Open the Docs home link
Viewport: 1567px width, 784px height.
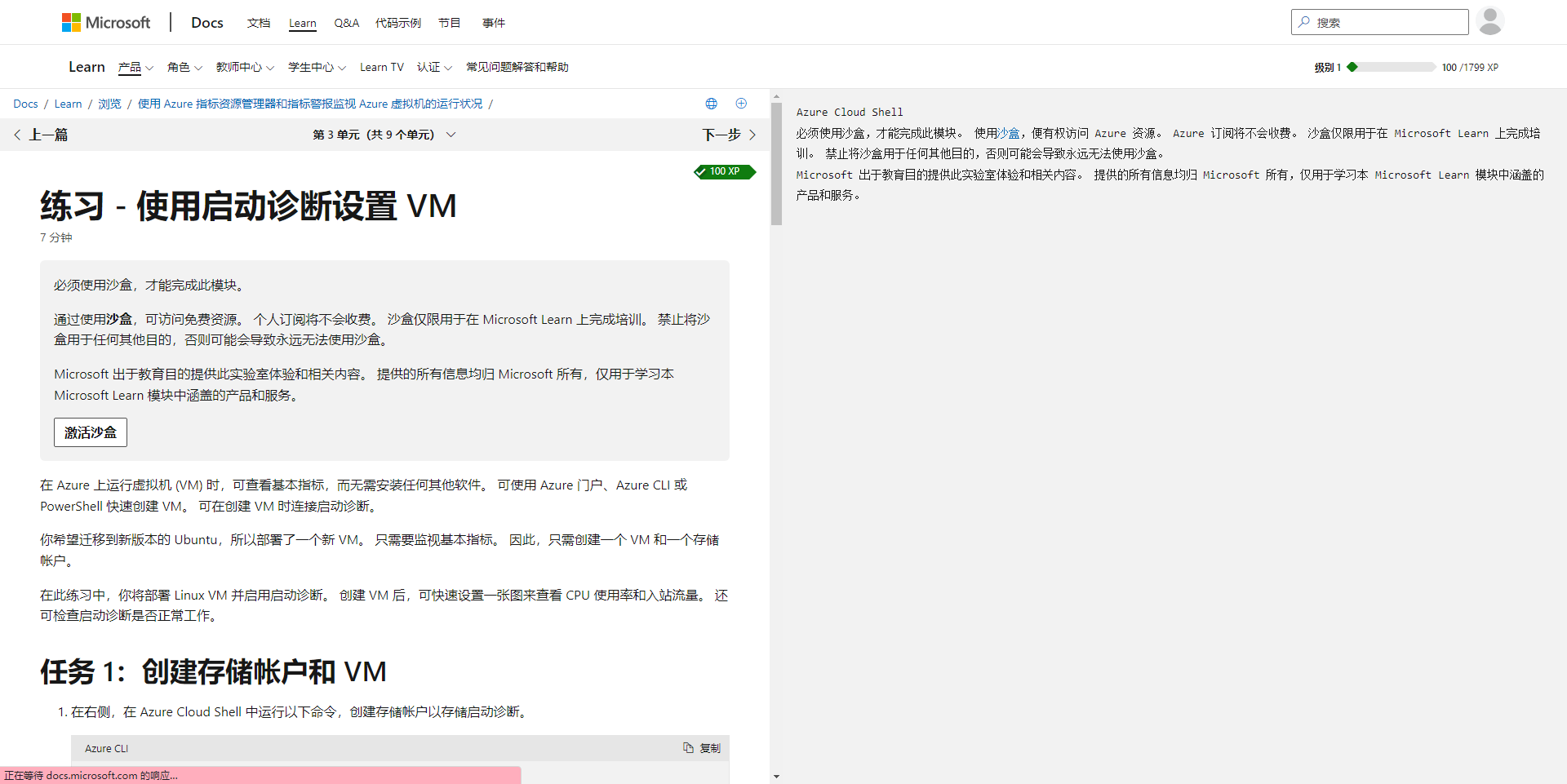click(207, 23)
